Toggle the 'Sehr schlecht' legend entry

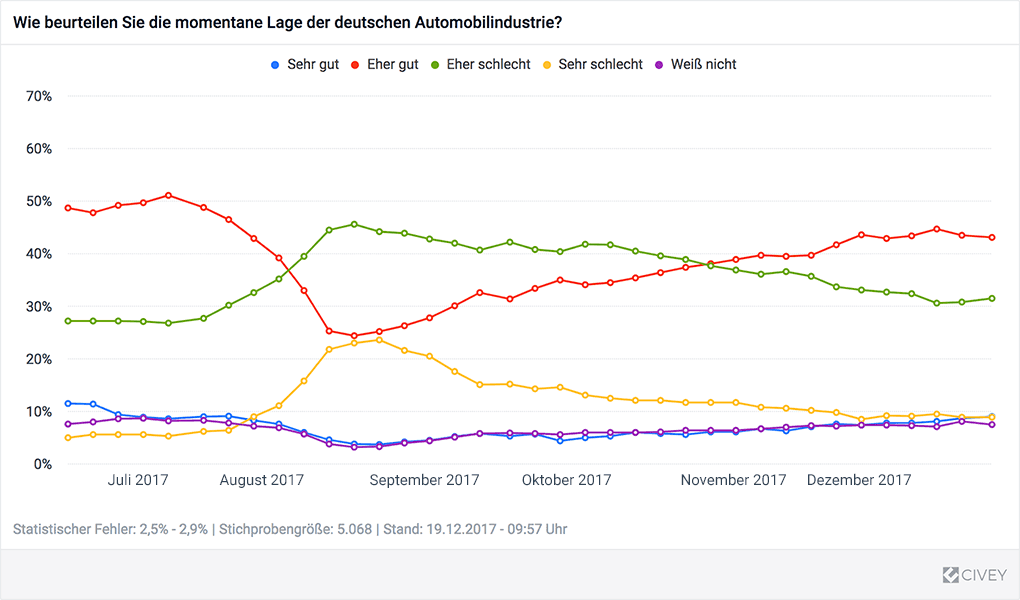click(x=600, y=64)
